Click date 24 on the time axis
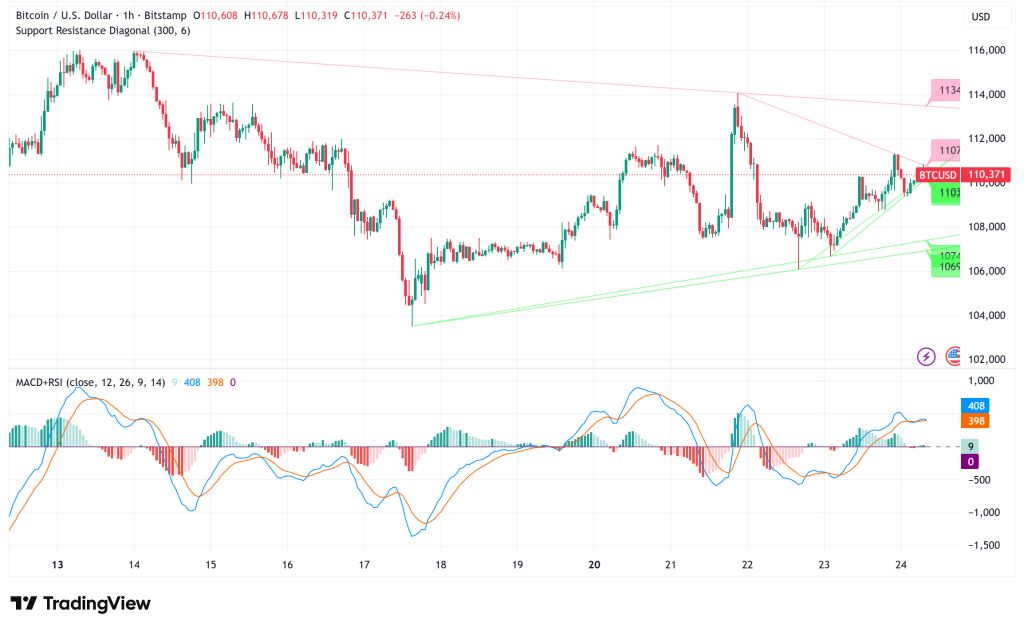 pyautogui.click(x=900, y=564)
